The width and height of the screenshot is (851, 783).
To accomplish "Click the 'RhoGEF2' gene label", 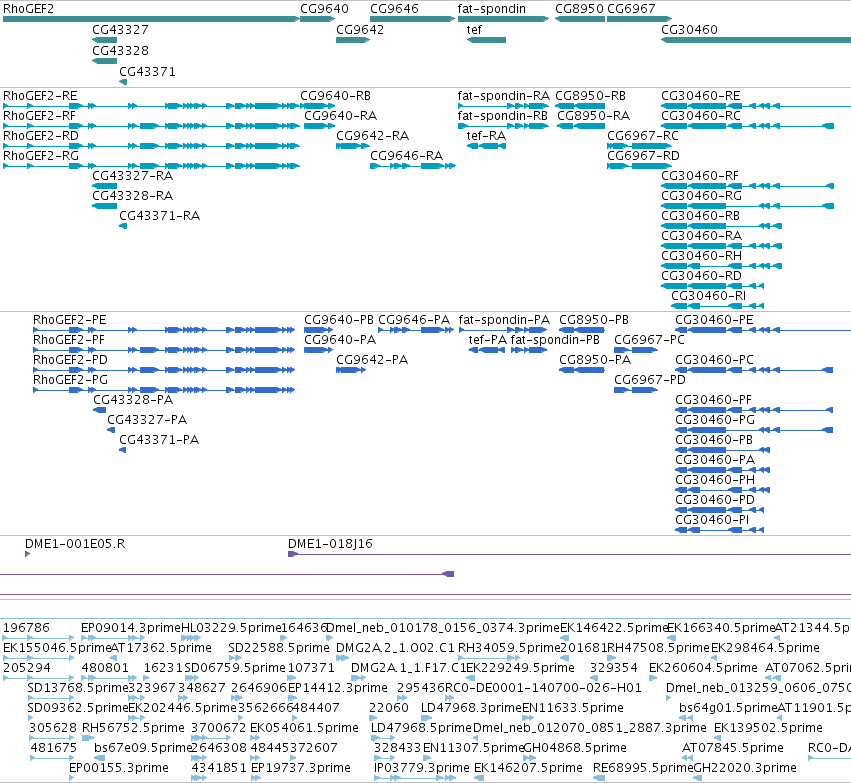I will (x=28, y=9).
